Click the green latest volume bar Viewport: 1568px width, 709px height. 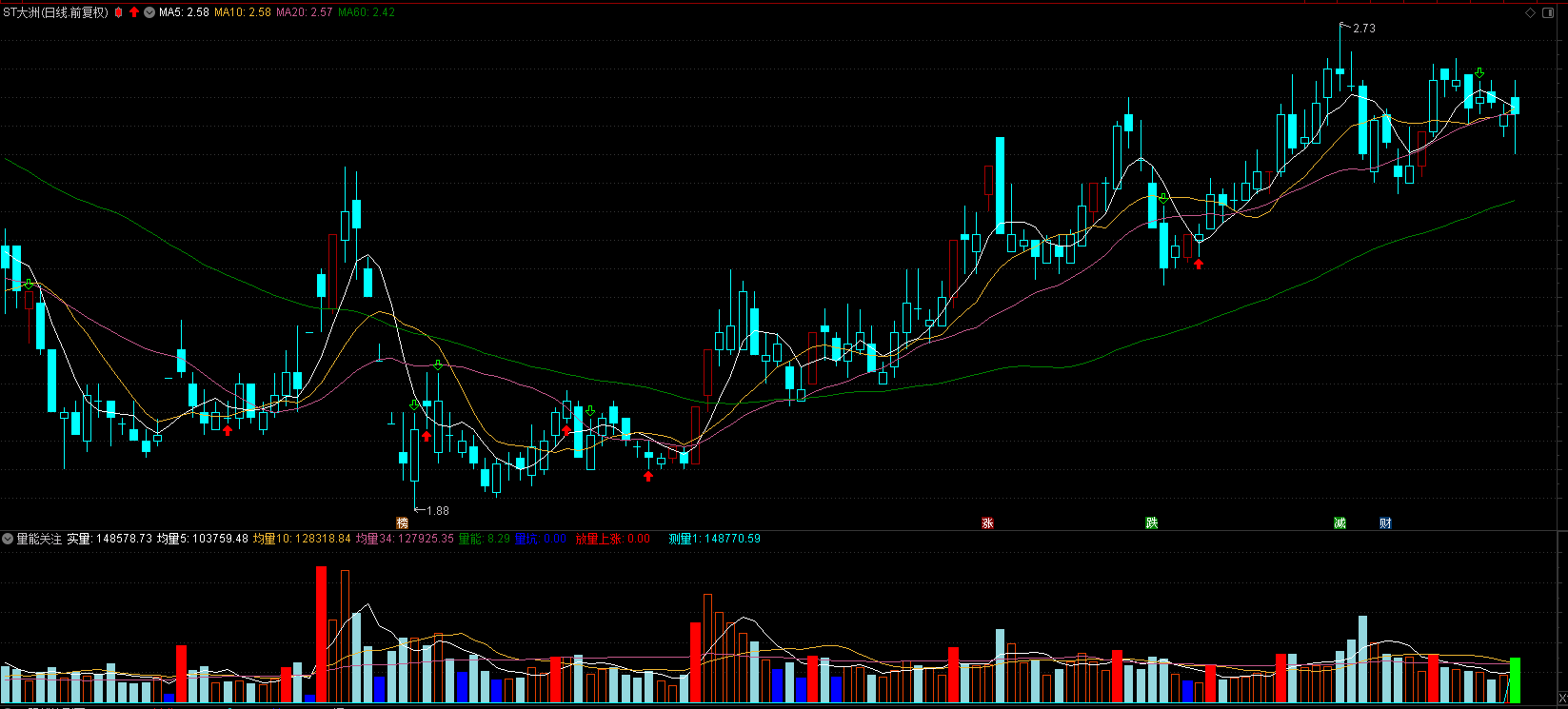(x=1515, y=680)
